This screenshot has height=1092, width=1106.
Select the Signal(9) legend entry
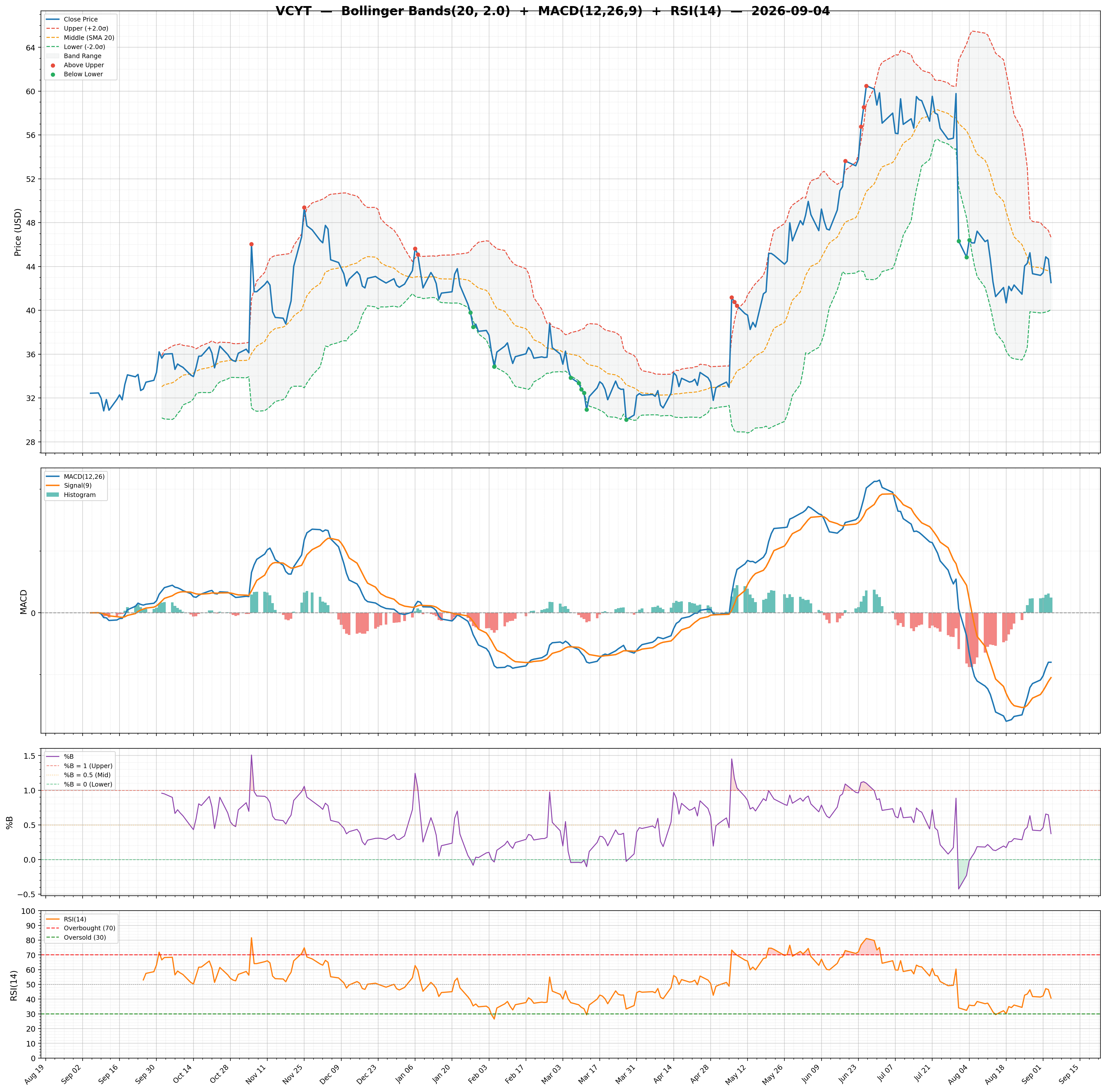(x=68, y=486)
